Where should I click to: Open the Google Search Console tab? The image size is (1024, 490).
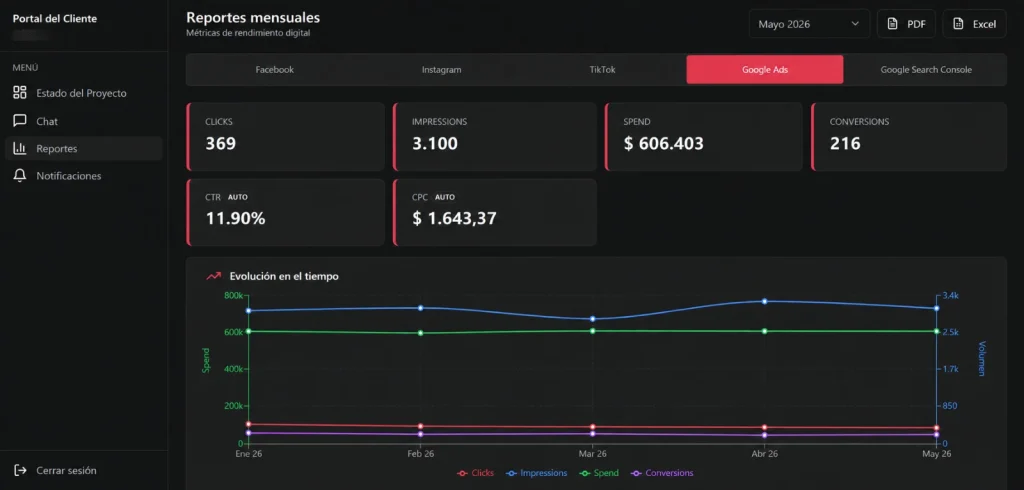pos(925,70)
